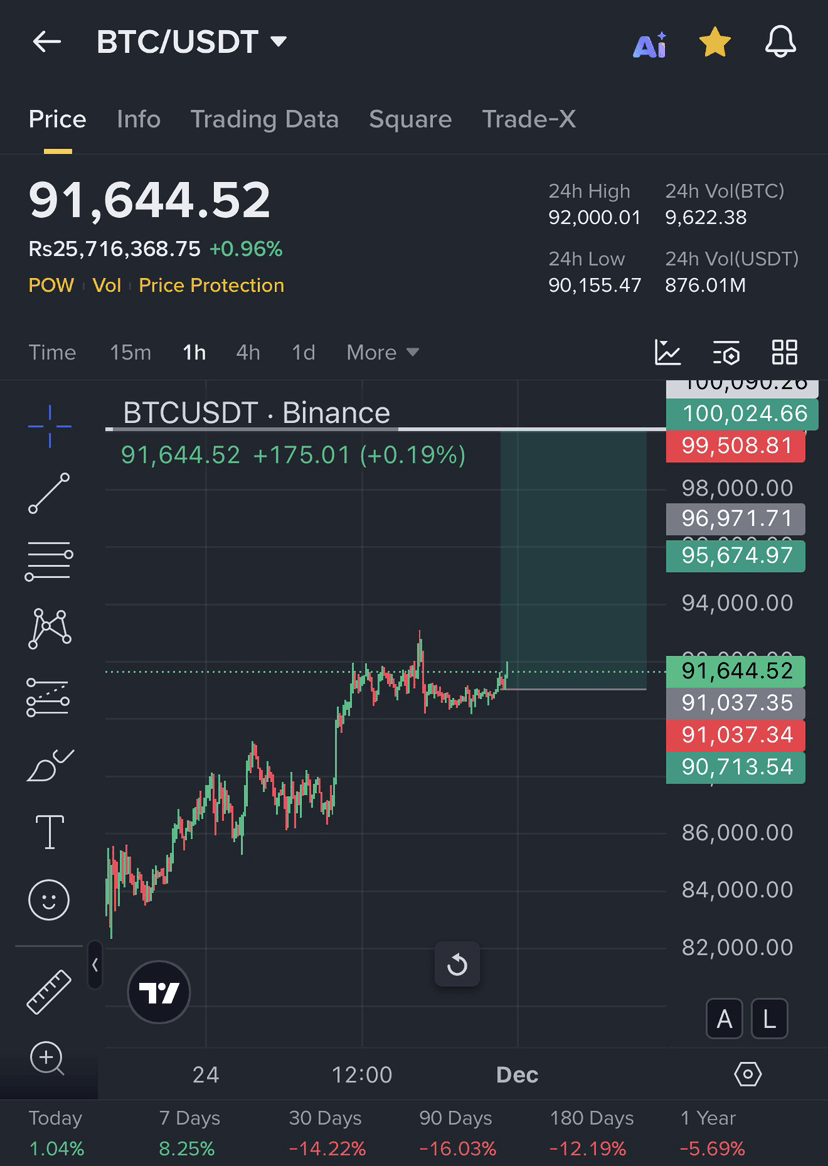Tap the TradingView logo button

[159, 993]
